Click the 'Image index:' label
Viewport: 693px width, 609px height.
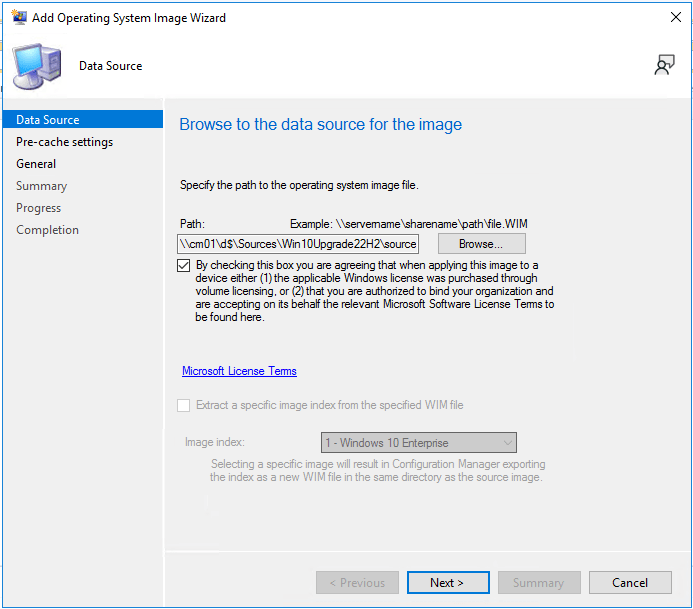(215, 442)
